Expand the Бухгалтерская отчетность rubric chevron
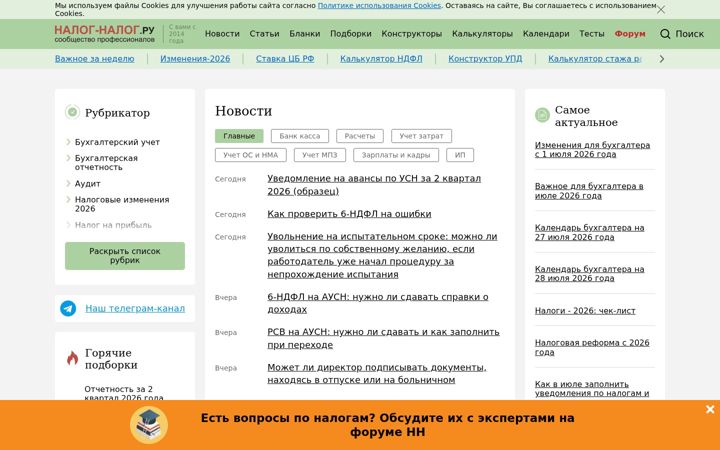Viewport: 720px width, 450px height. [68, 158]
